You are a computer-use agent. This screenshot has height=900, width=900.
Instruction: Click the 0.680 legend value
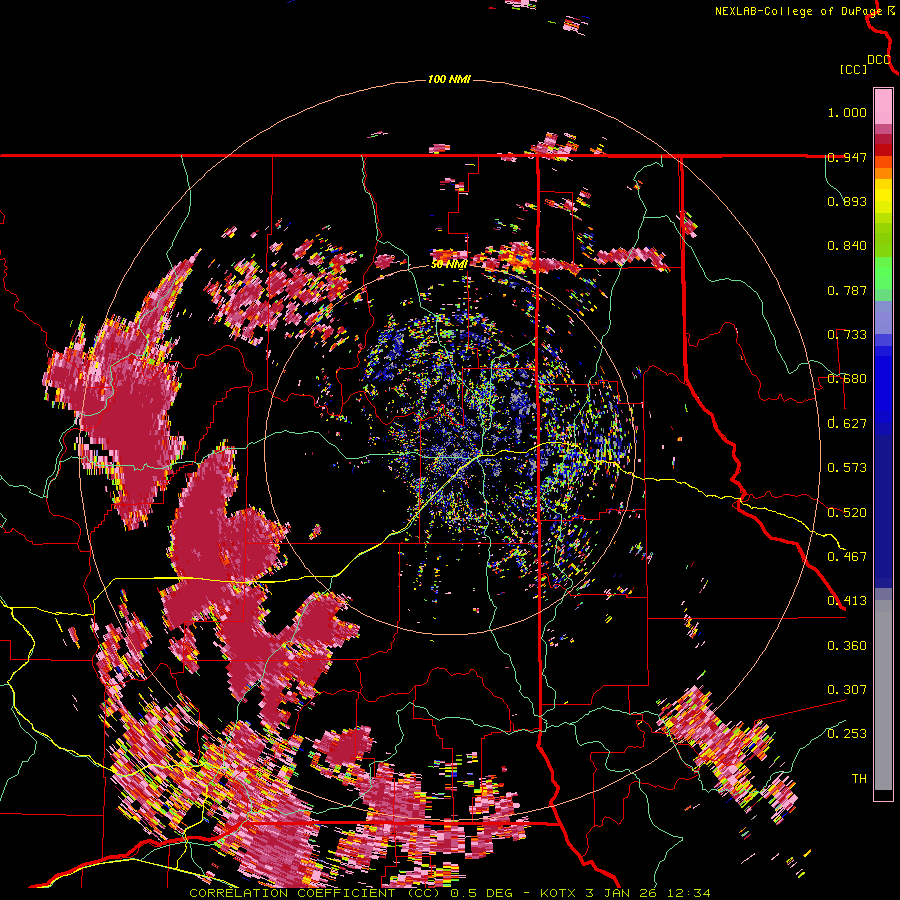point(847,379)
